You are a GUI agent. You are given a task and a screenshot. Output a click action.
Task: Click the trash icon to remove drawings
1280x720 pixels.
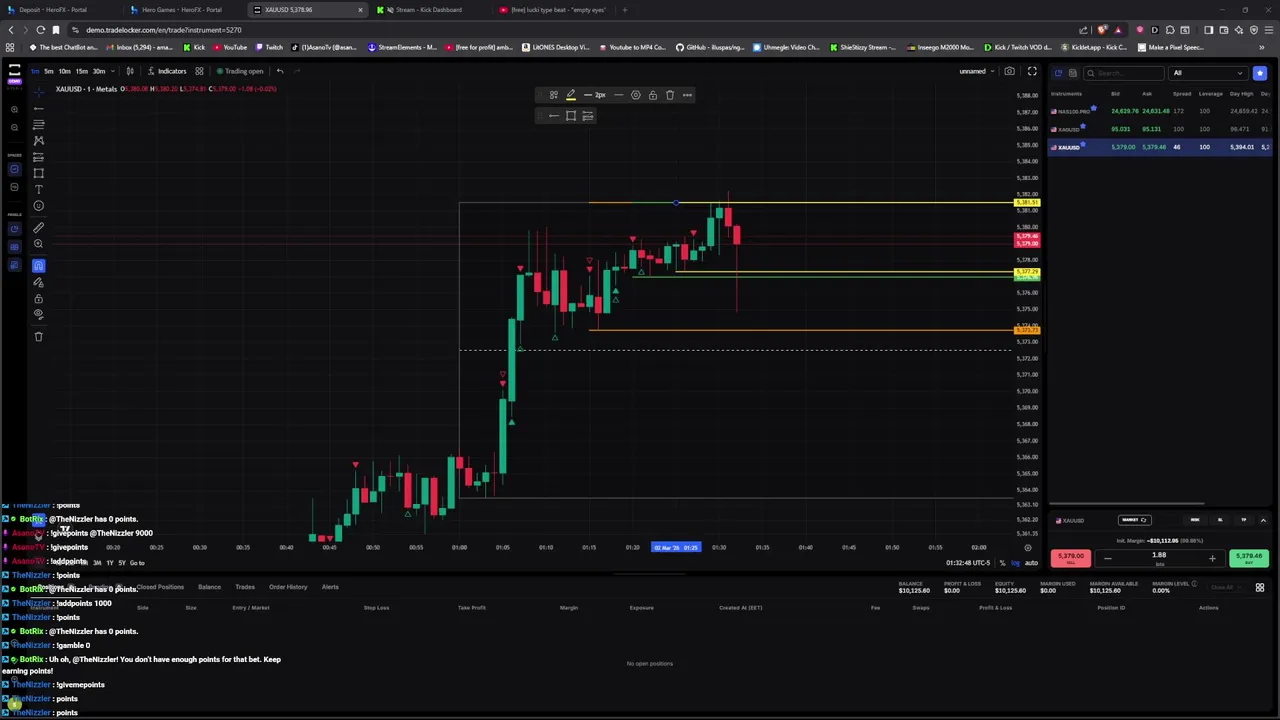tap(39, 337)
